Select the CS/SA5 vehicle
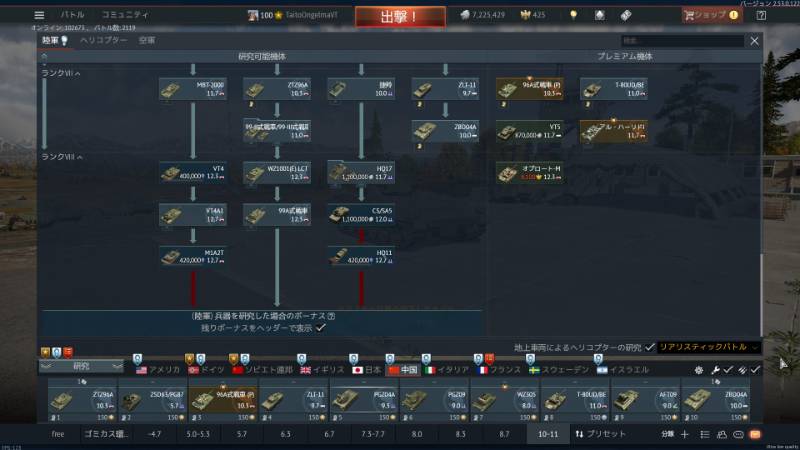The width and height of the screenshot is (800, 450). (361, 215)
